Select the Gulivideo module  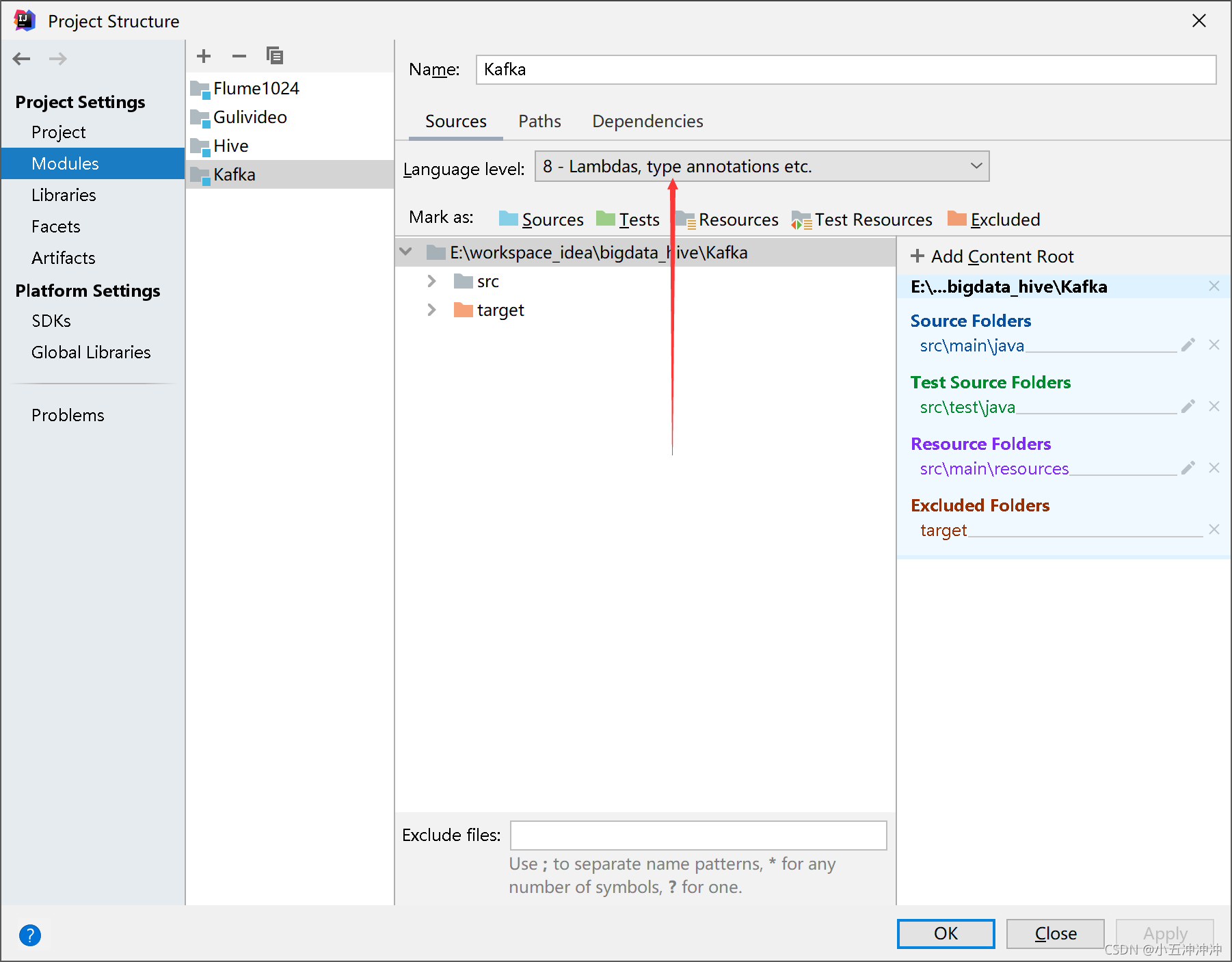click(x=290, y=117)
